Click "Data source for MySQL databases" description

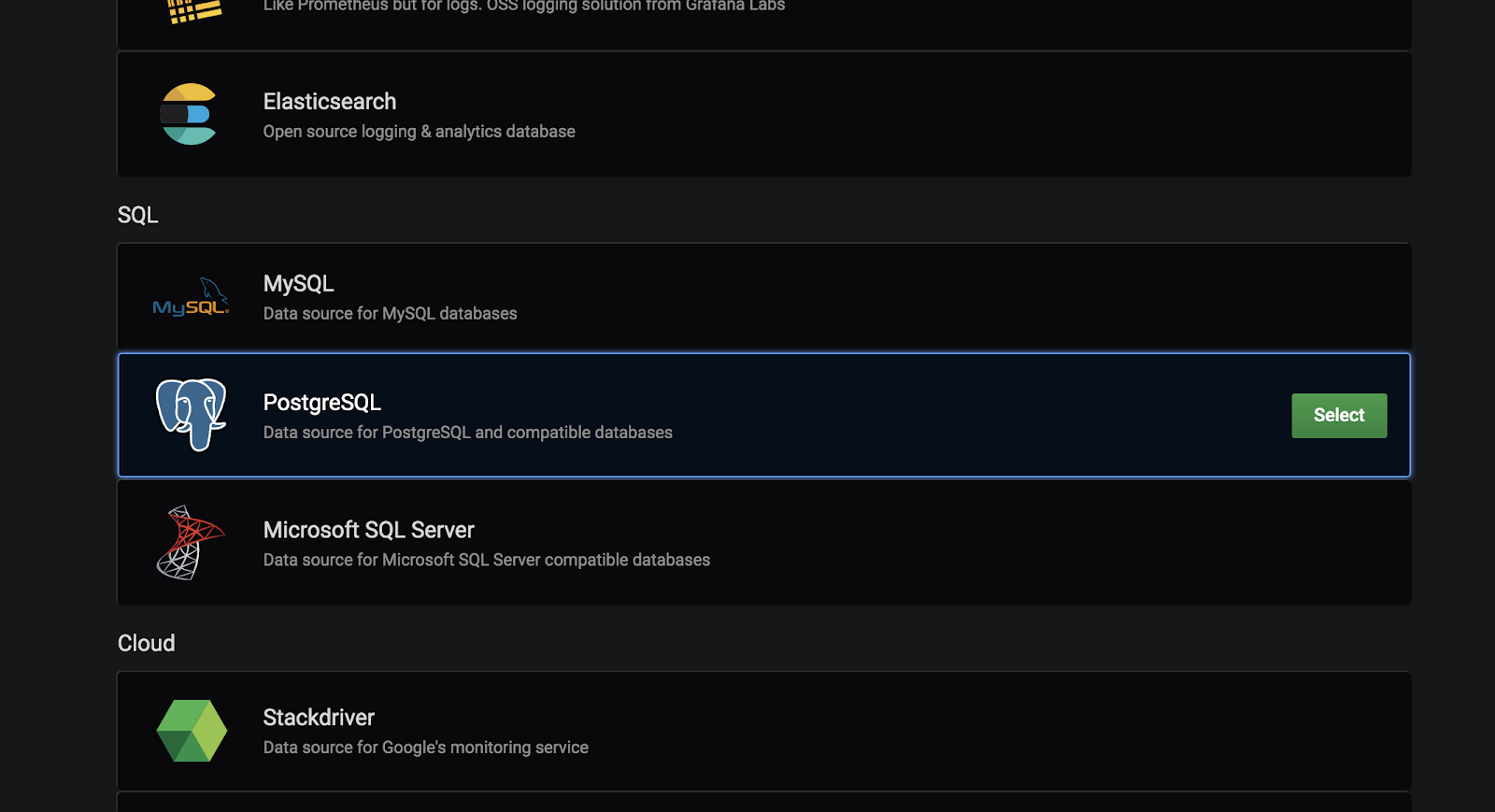coord(390,313)
